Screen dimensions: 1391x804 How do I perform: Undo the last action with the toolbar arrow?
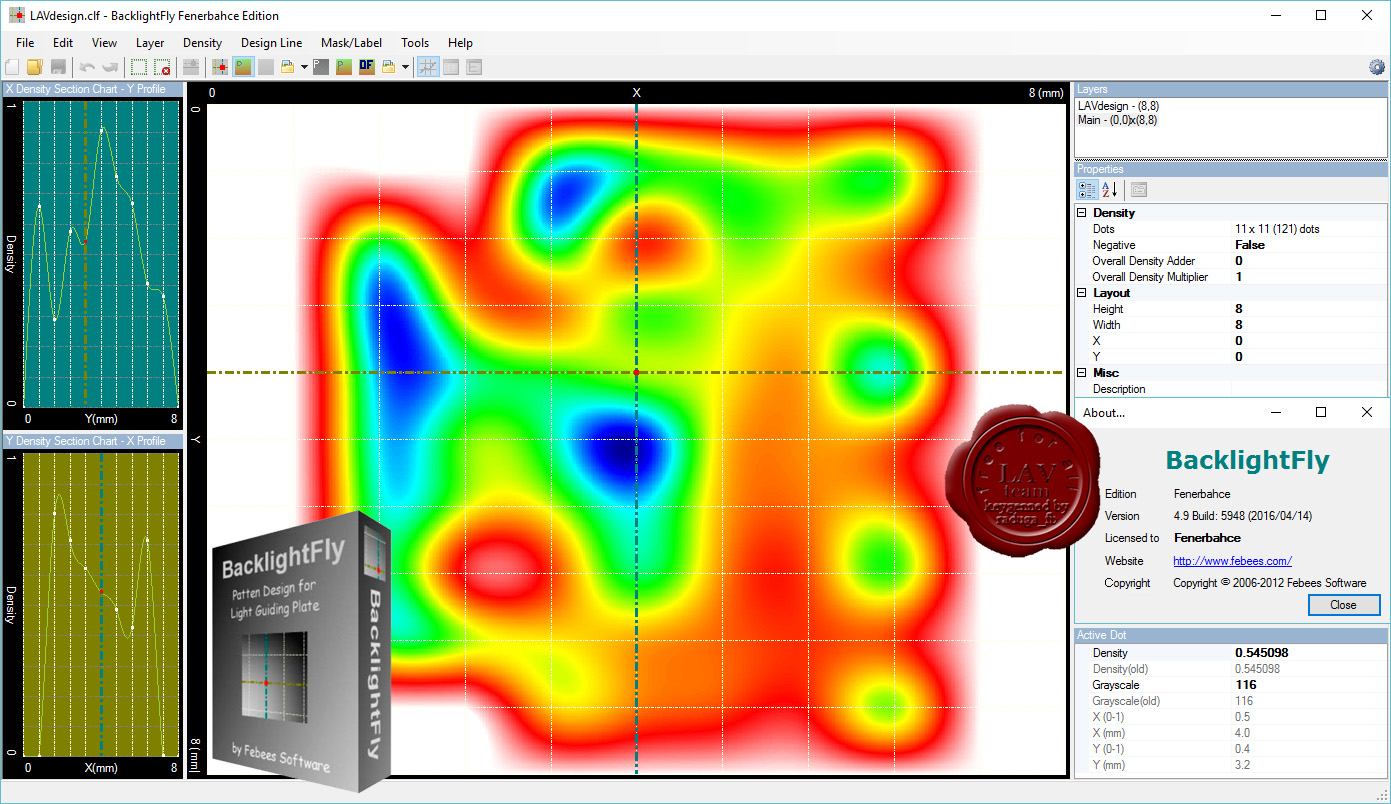click(x=87, y=67)
